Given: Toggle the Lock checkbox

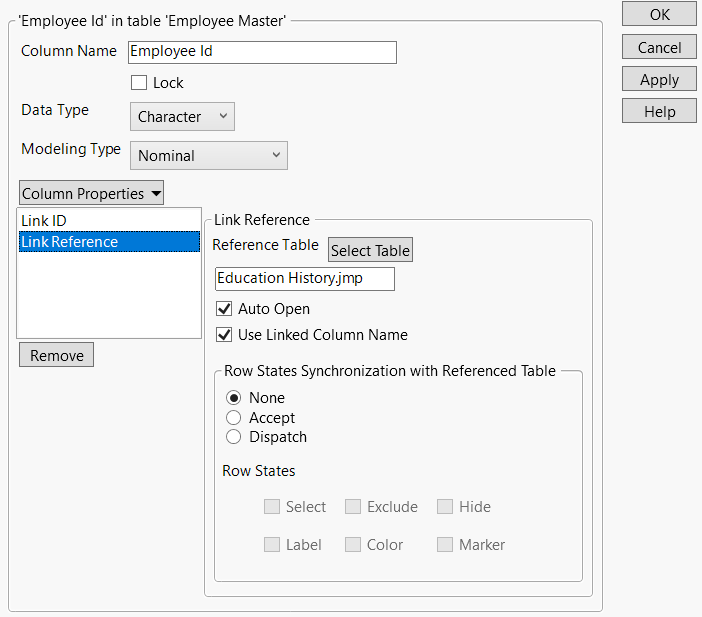Looking at the screenshot, I should point(139,83).
